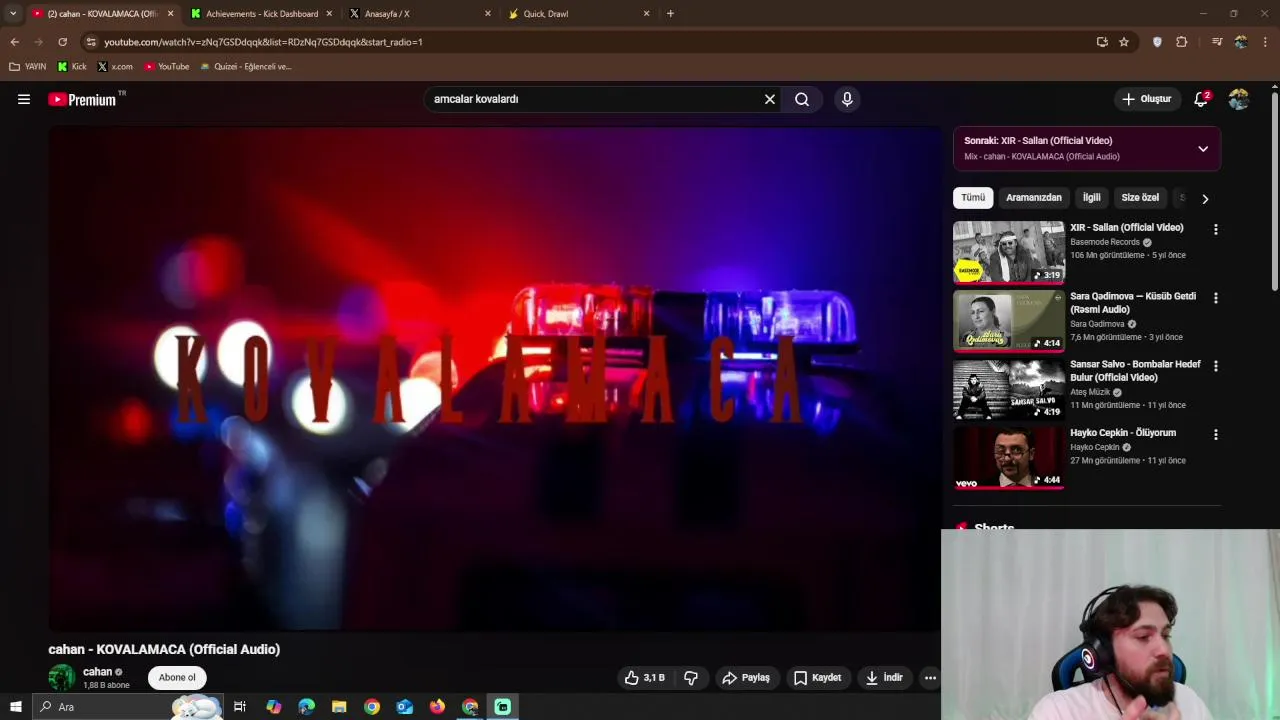Click the browser address bar URL
The height and width of the screenshot is (720, 1280).
coord(263,42)
